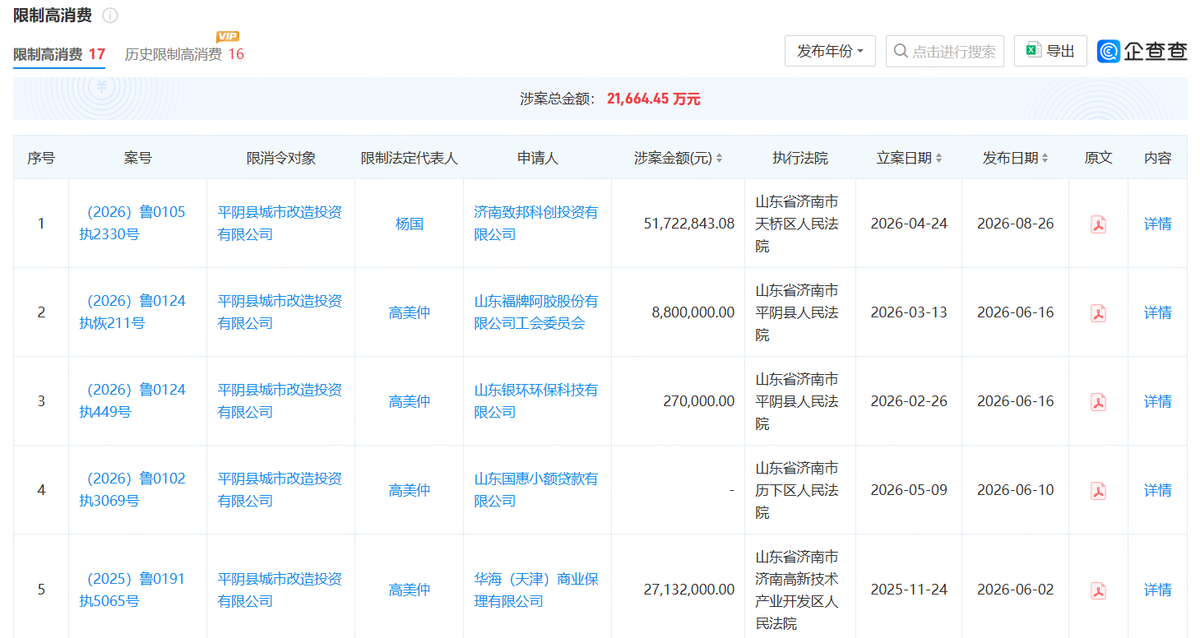Open 华海（天津）商业保理有限公司 applicant link
The width and height of the screenshot is (1200, 638).
(536, 590)
